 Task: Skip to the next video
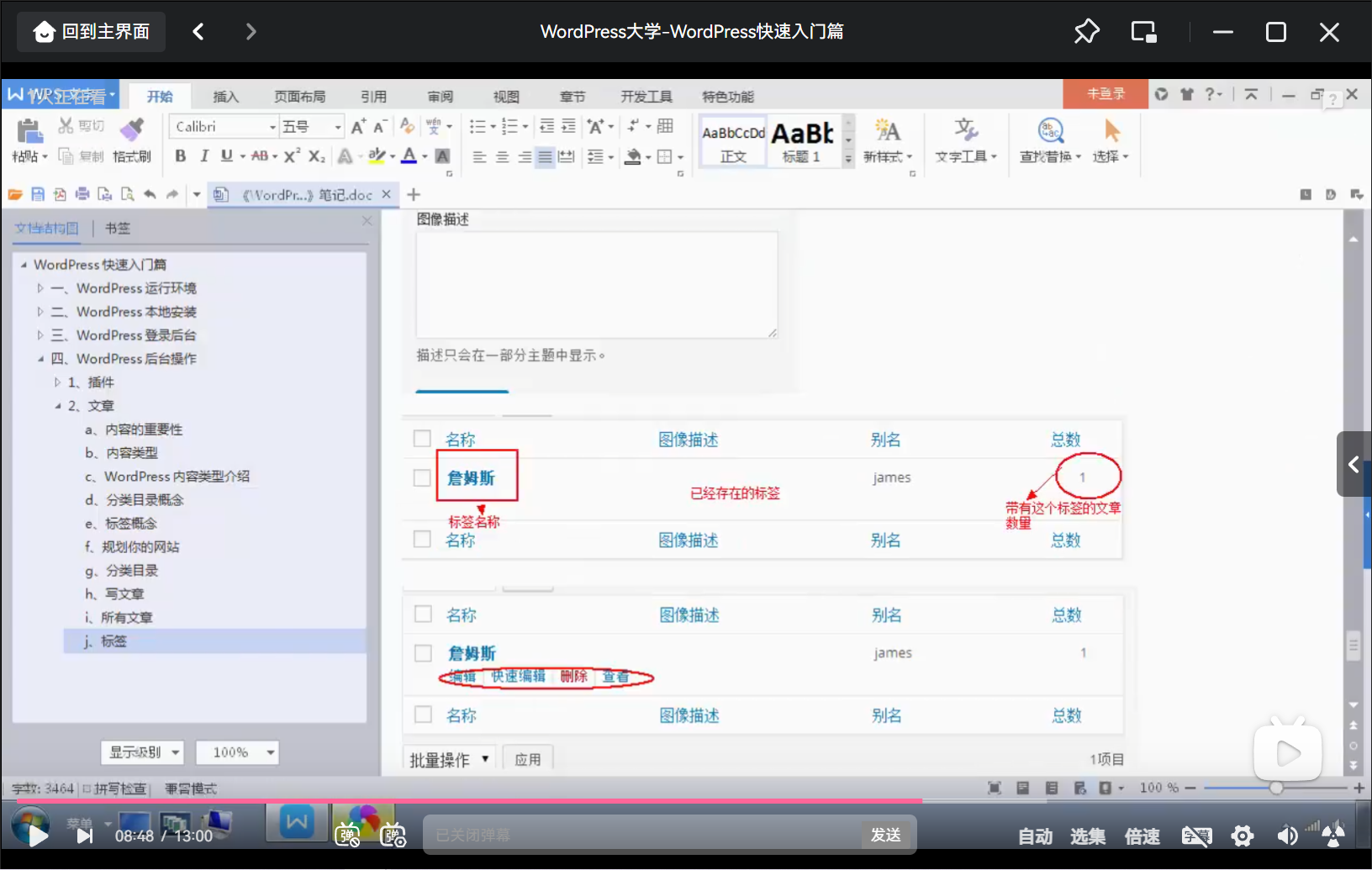(84, 836)
